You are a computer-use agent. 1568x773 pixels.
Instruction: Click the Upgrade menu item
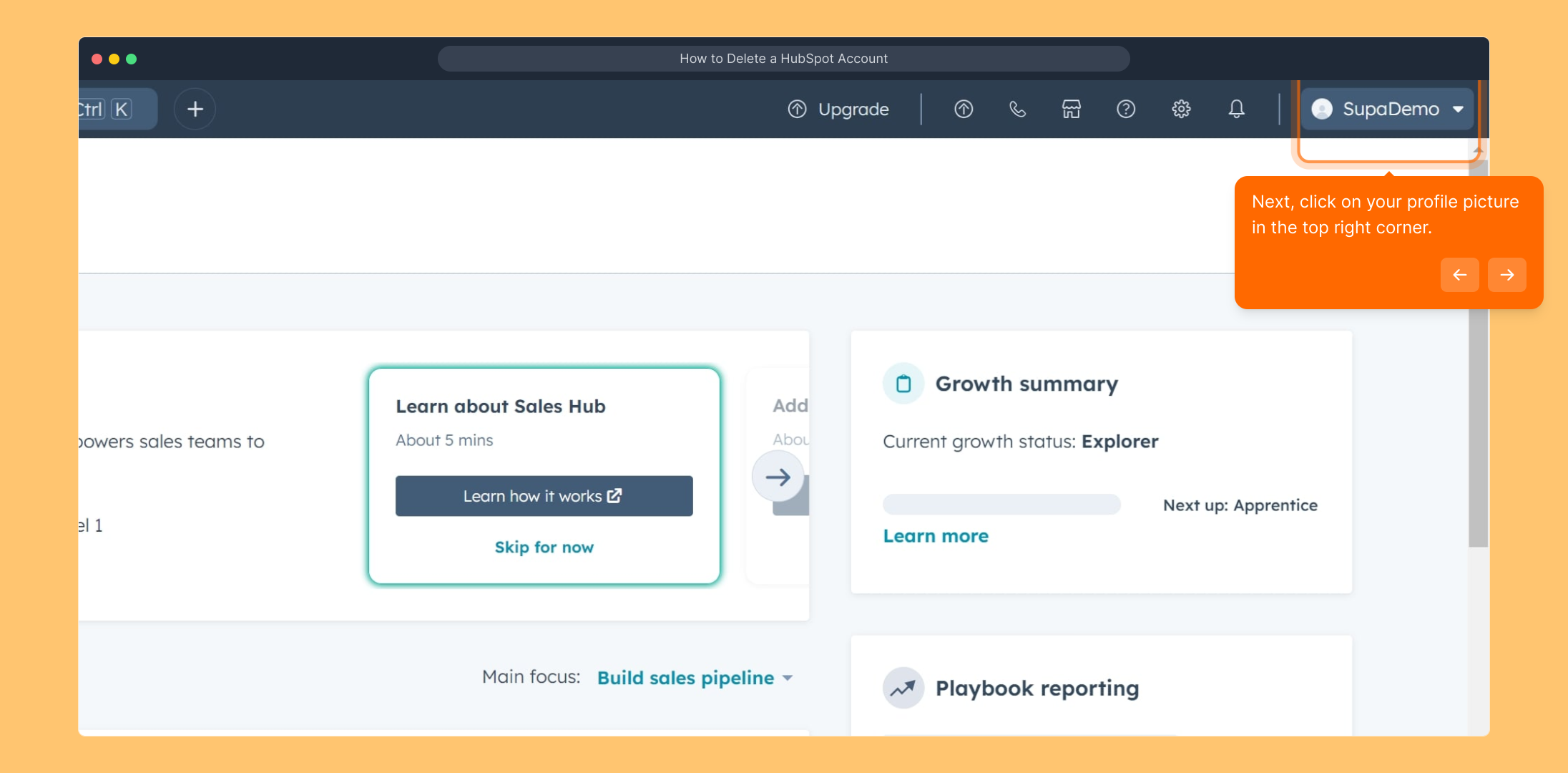click(x=838, y=109)
